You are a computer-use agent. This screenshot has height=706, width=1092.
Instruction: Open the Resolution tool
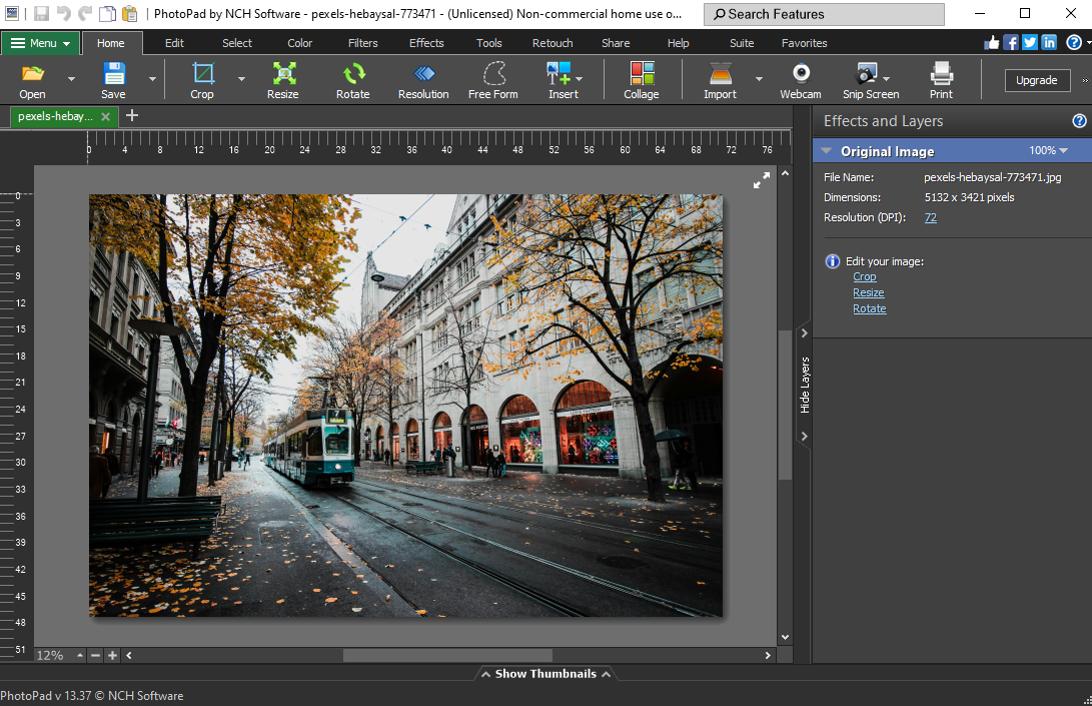pos(423,80)
